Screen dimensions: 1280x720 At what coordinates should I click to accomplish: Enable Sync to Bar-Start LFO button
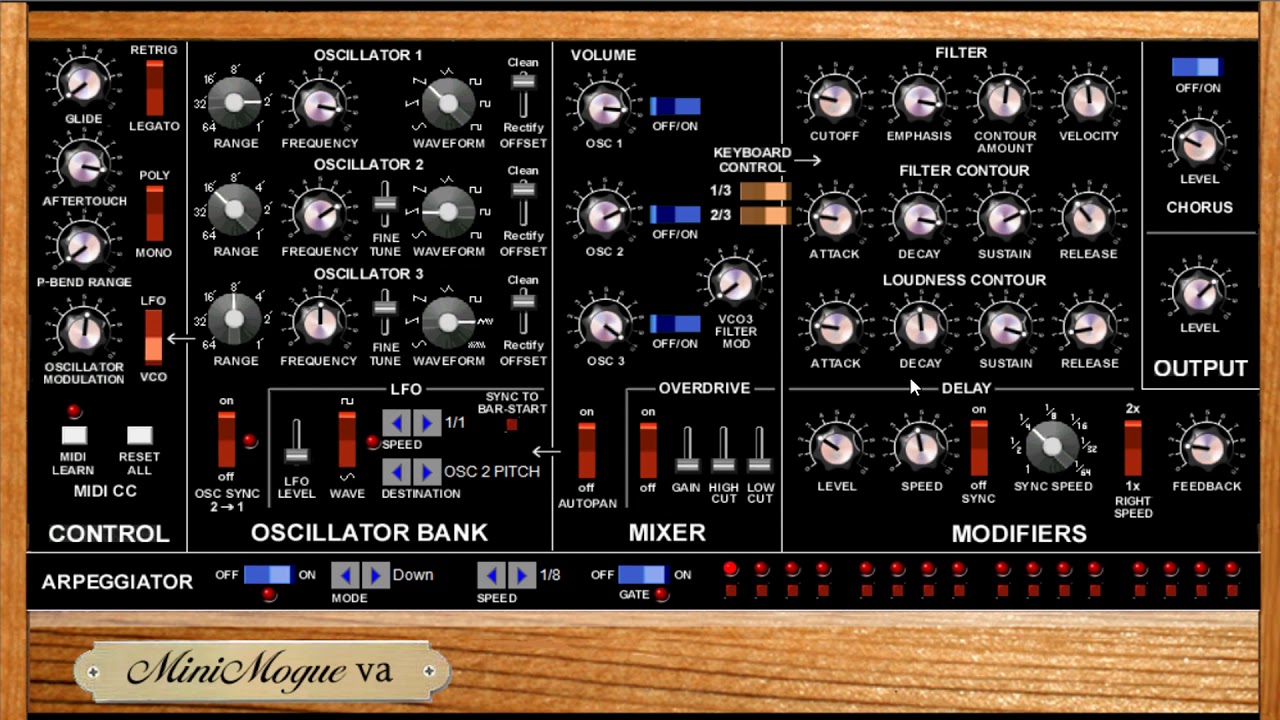(x=512, y=425)
